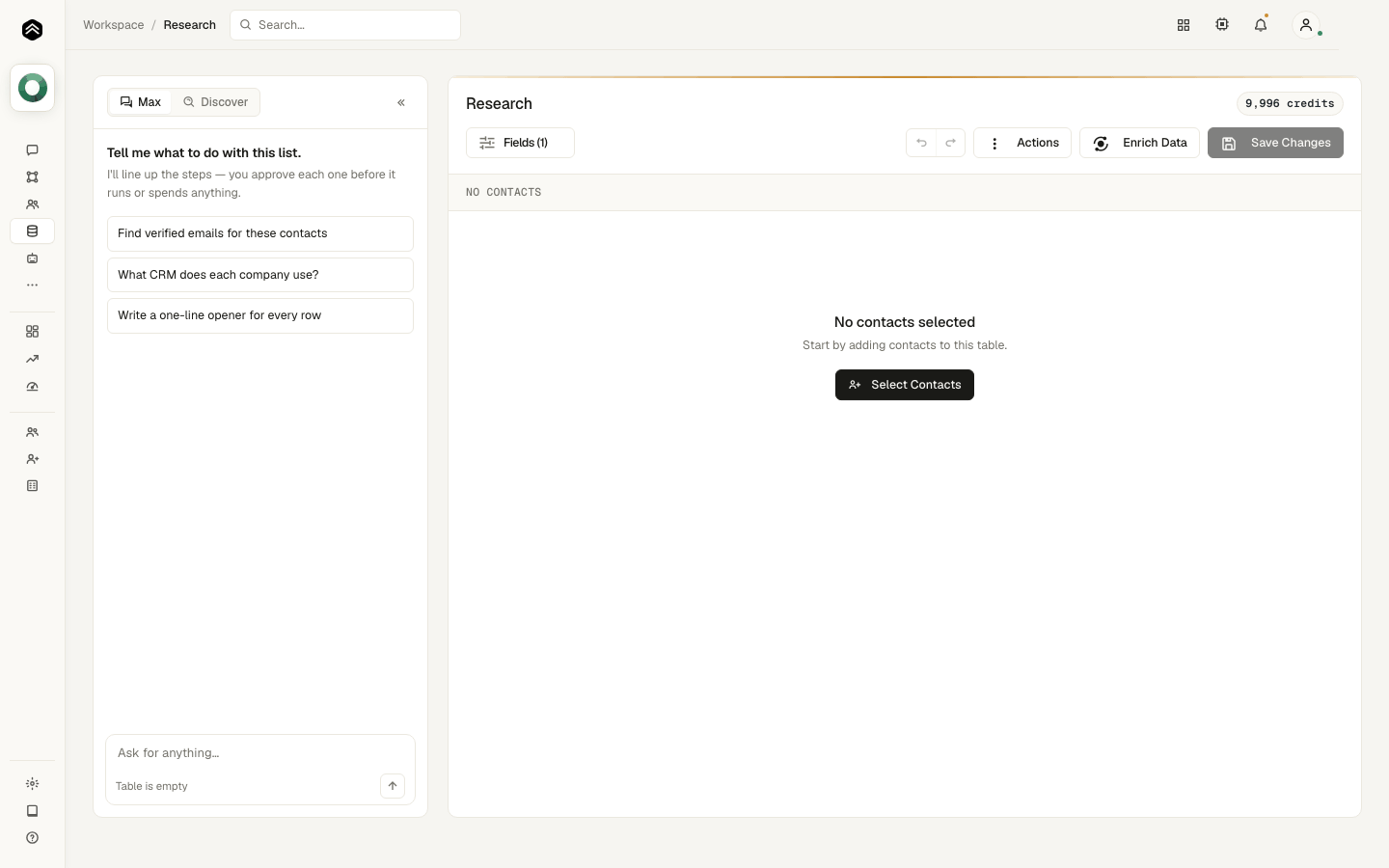Click the Research breadcrumb

190,25
